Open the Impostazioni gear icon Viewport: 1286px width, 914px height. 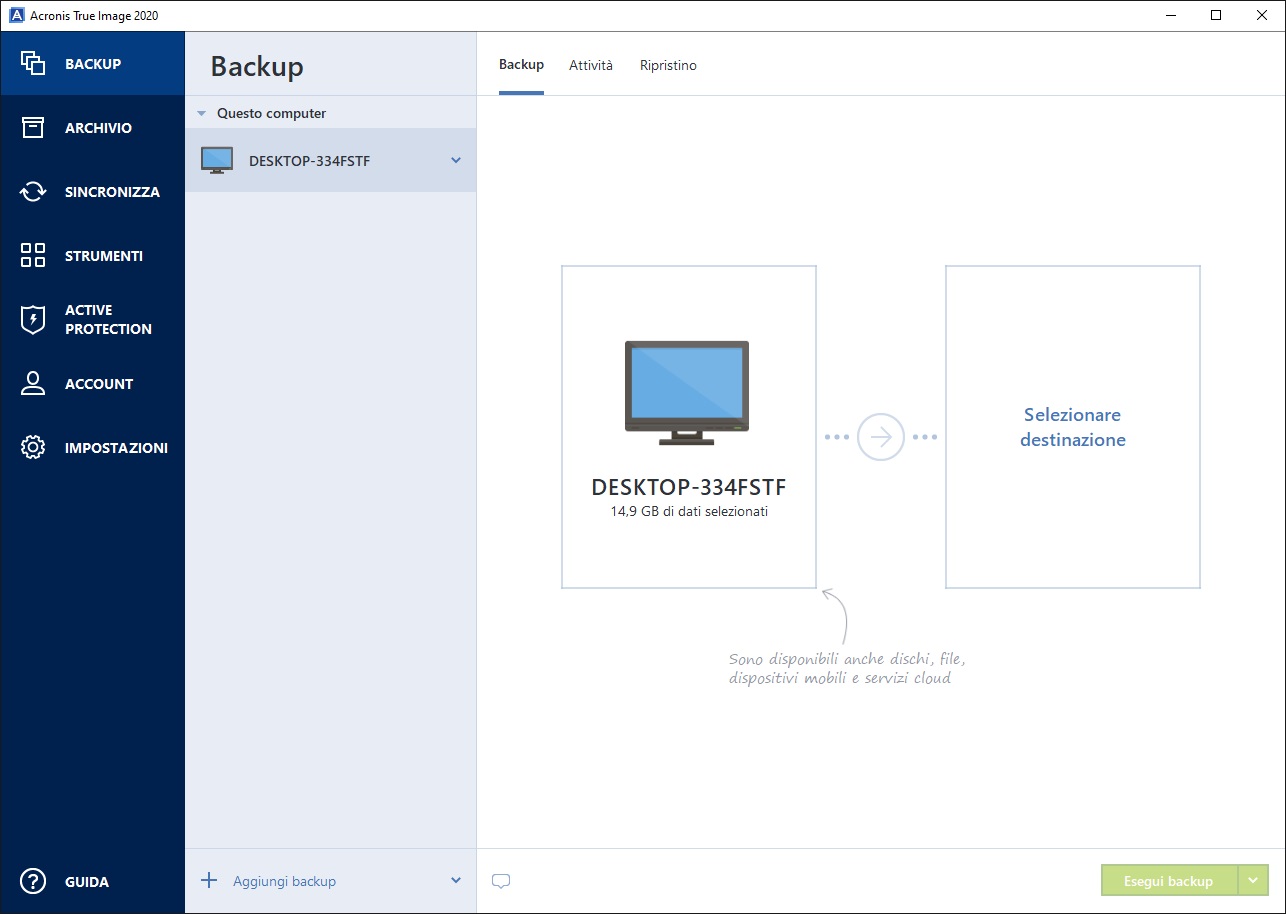pyautogui.click(x=33, y=447)
